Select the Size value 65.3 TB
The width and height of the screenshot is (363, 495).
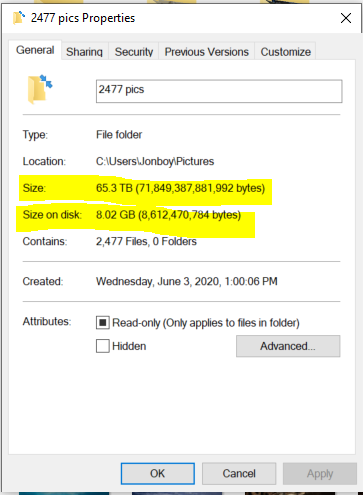pos(180,188)
